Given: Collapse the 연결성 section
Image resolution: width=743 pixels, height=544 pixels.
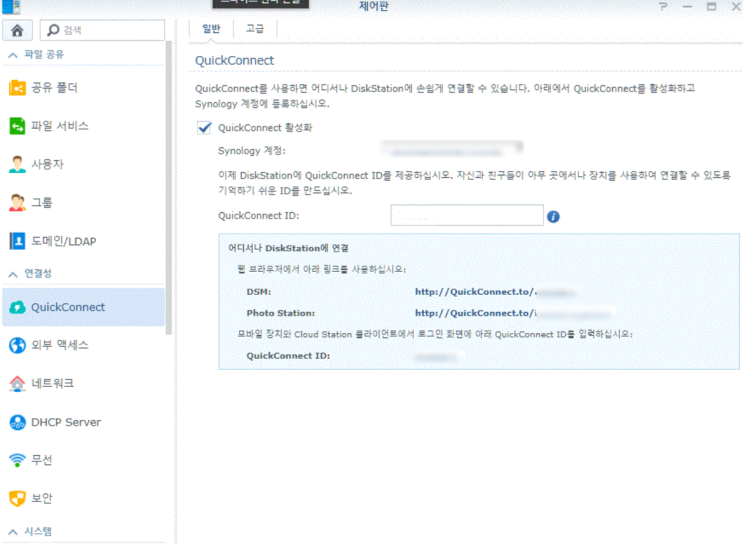Looking at the screenshot, I should [13, 274].
